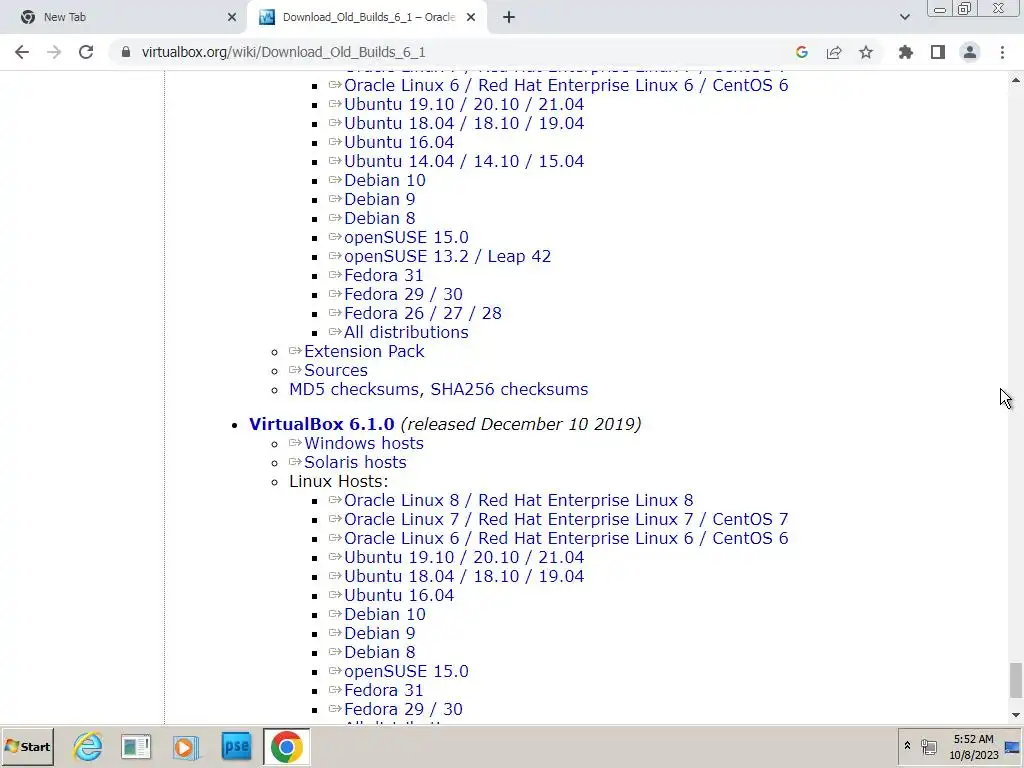
Task: Click the taskbar clock showing 5:52 AM
Action: pos(974,747)
